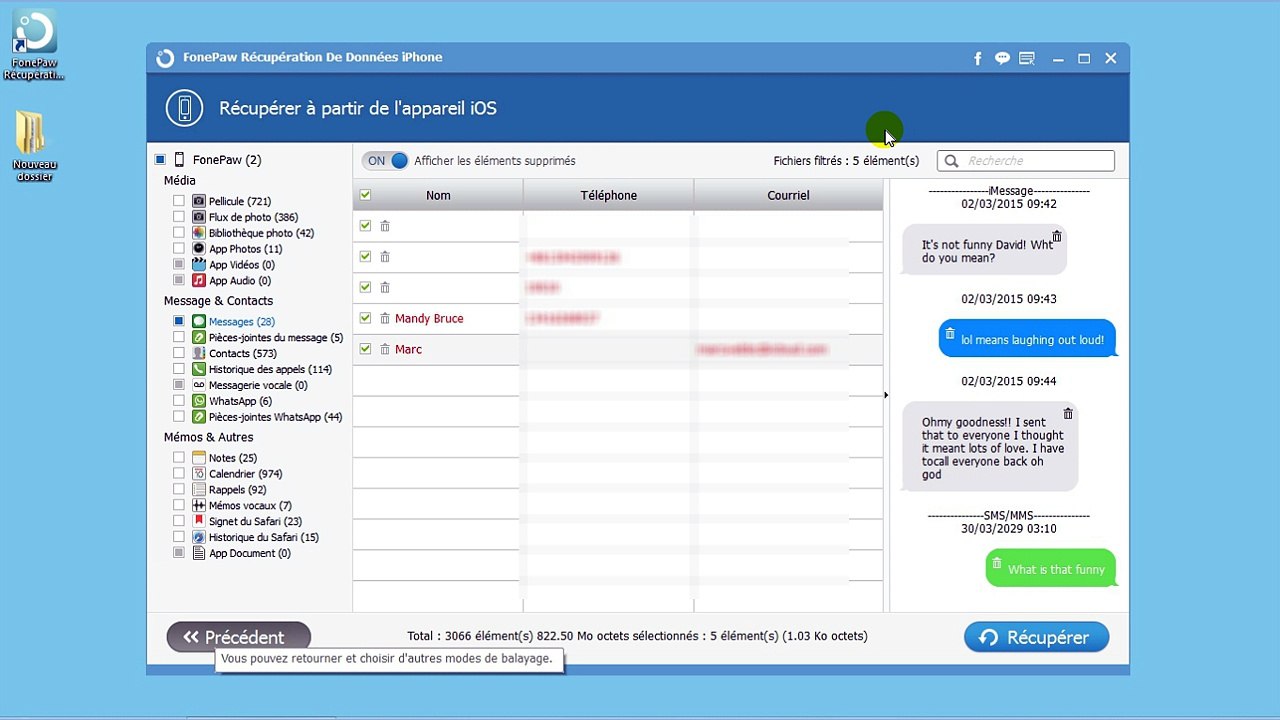Click the Bibliothèque photo icon

click(x=199, y=233)
